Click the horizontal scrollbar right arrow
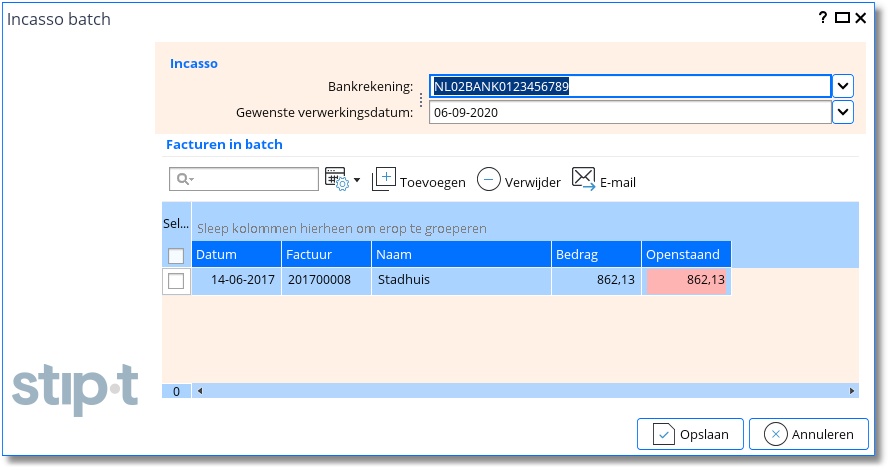The width and height of the screenshot is (889, 470). [852, 391]
